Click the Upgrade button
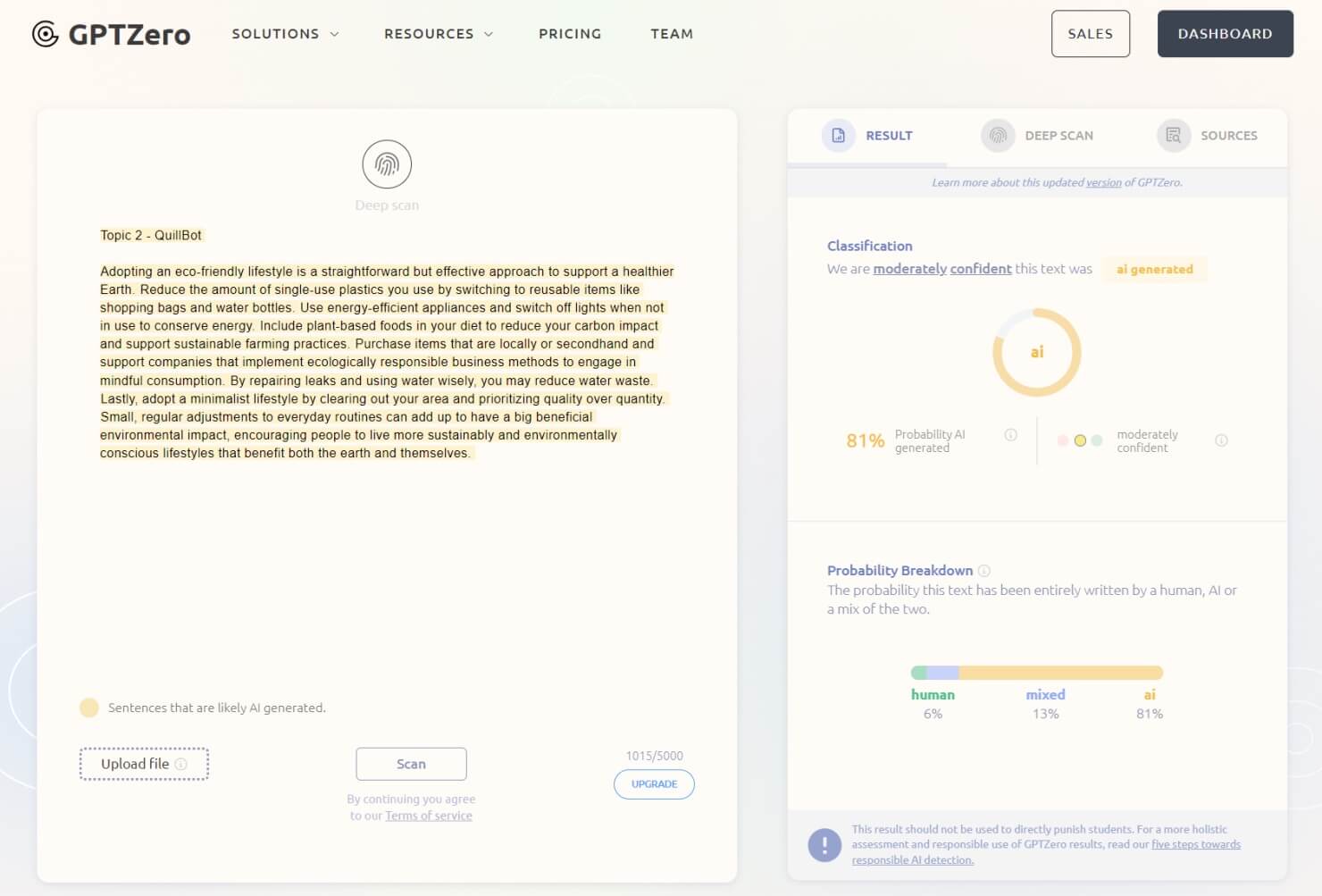Viewport: 1322px width, 896px height. click(654, 784)
